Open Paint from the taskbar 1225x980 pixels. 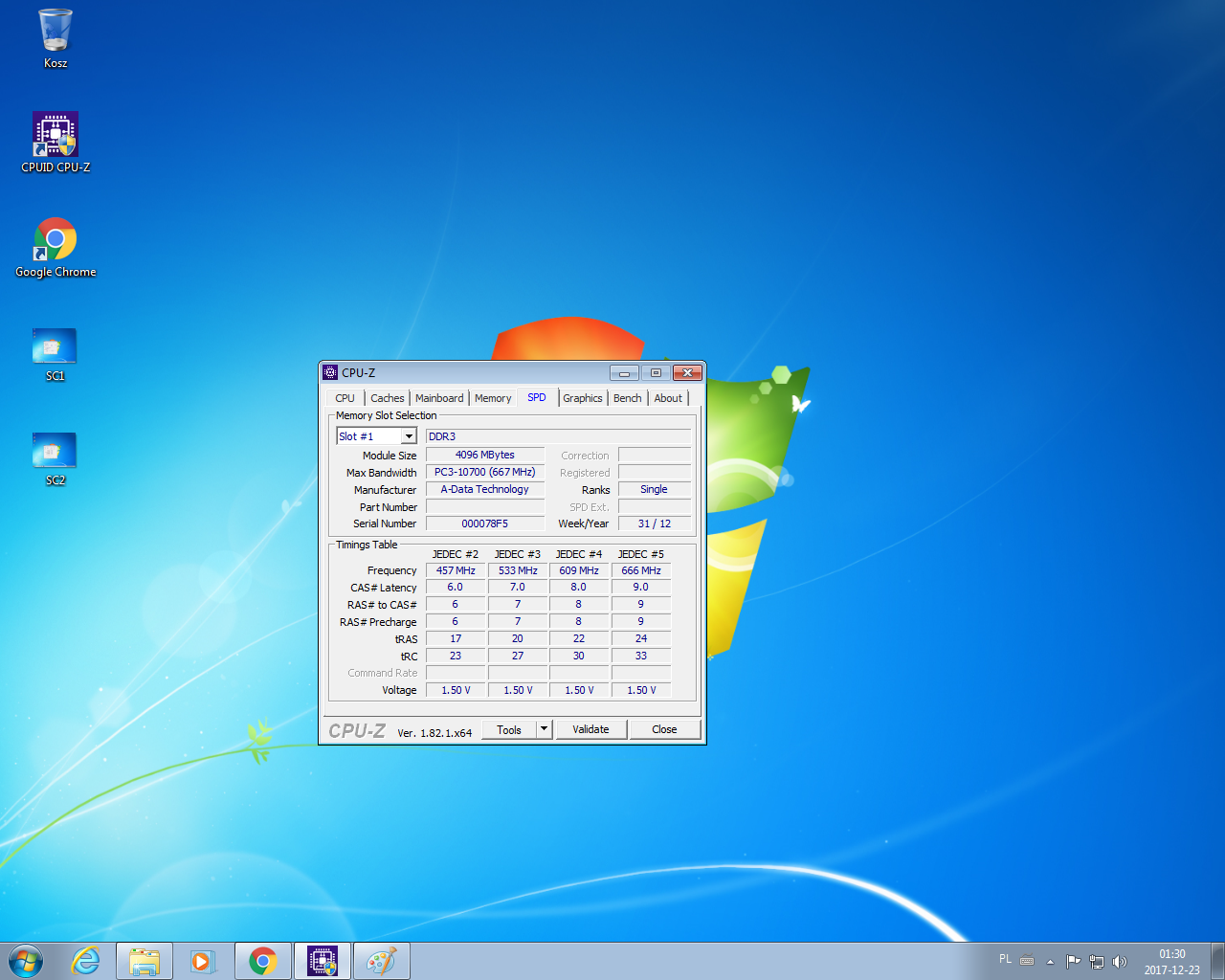click(382, 961)
